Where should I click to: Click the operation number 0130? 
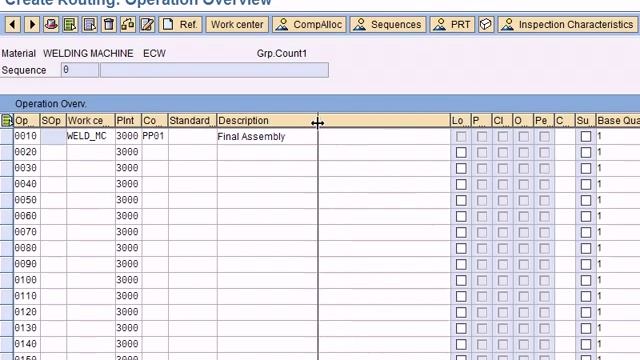[x=26, y=328]
